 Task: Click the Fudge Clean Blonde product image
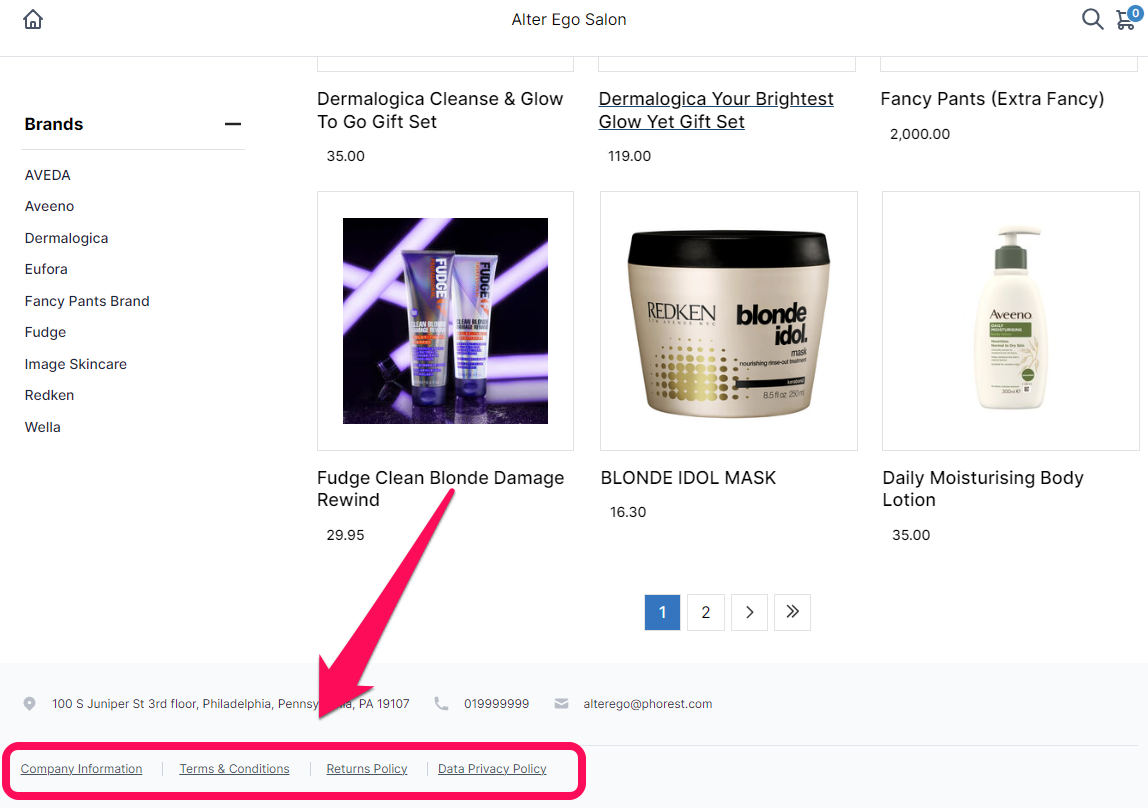click(x=445, y=321)
